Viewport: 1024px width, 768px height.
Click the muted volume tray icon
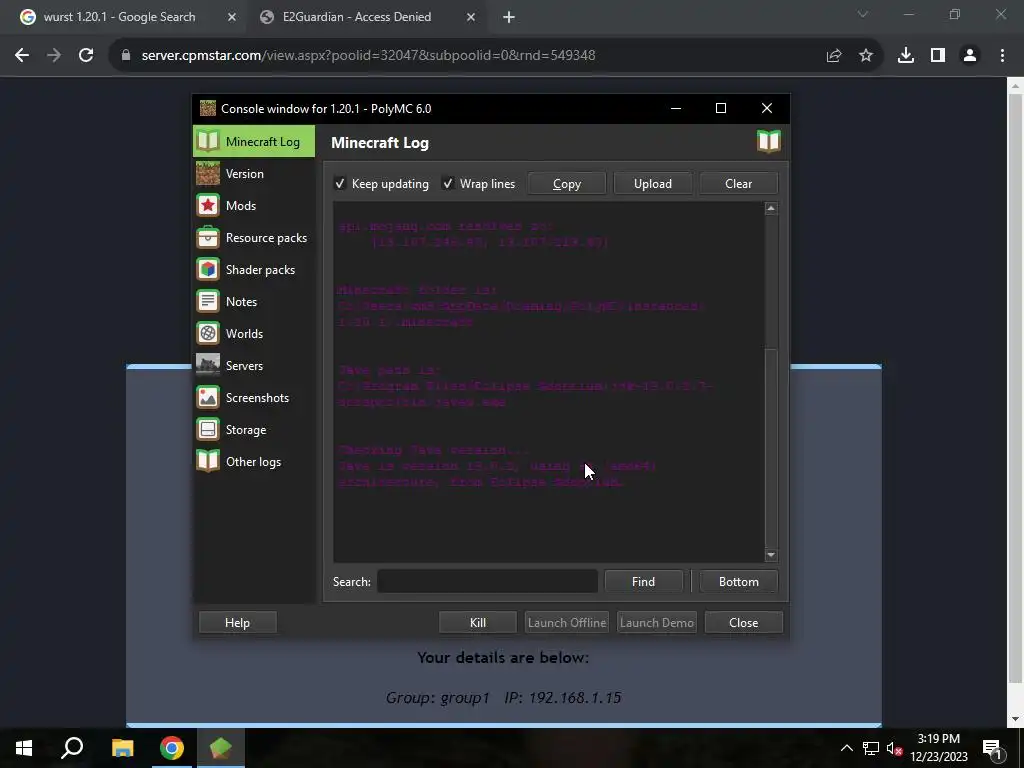pos(895,748)
